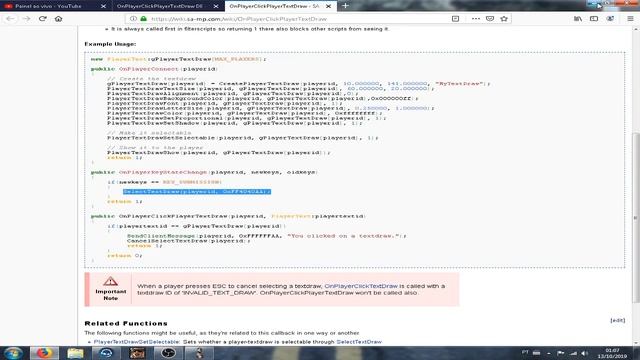This screenshot has height=360, width=640.
Task: Bookmark this page with the star icon
Action: [x=504, y=19]
